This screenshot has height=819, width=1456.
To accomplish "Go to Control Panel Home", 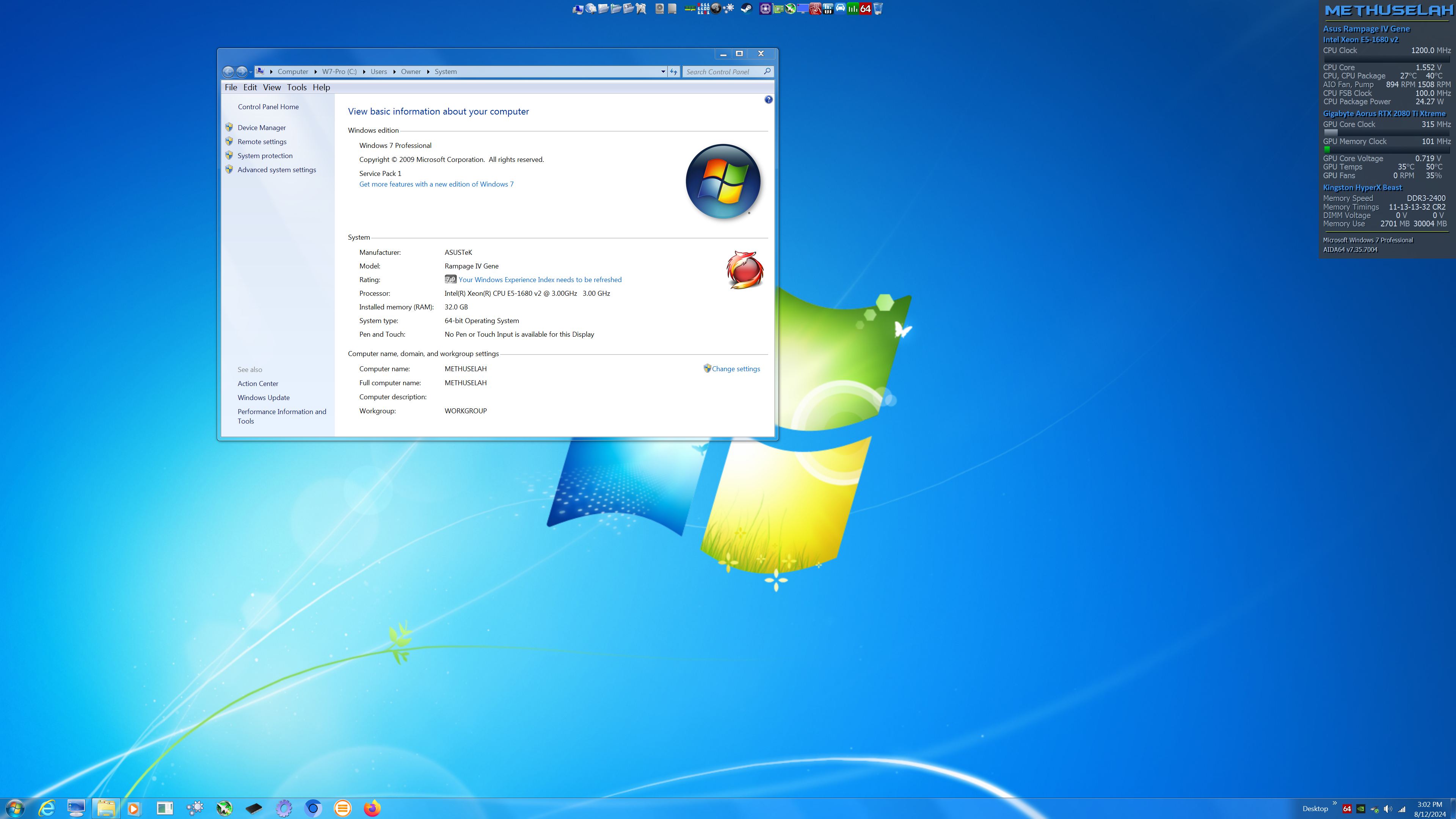I will [268, 107].
